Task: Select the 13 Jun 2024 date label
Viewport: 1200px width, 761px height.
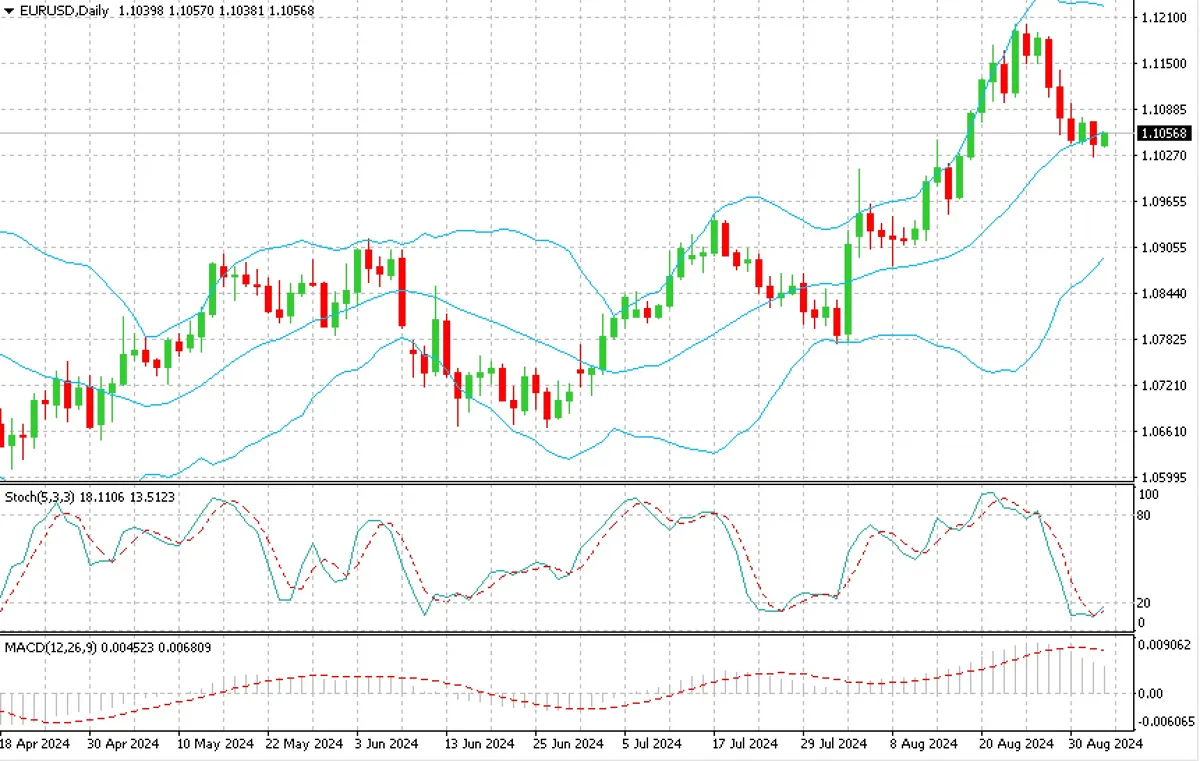Action: [477, 744]
